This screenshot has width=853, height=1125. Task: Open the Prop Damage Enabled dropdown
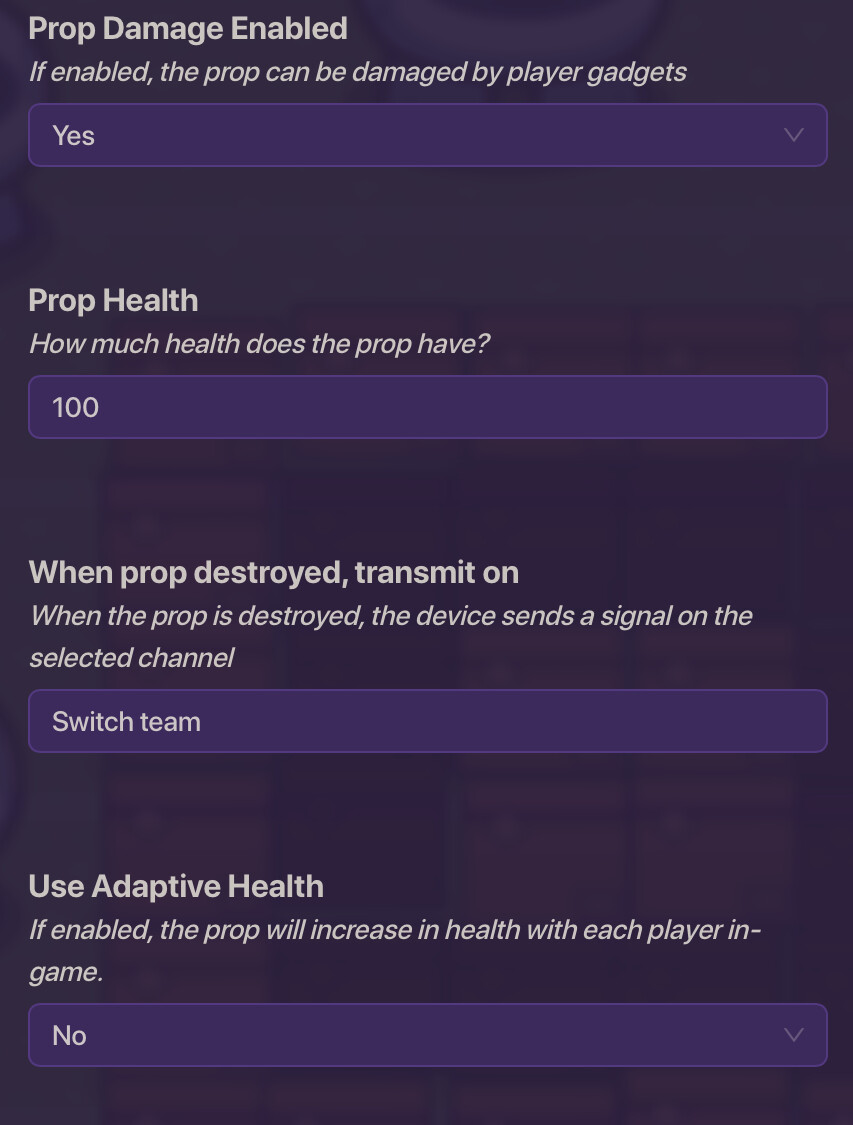coord(427,135)
